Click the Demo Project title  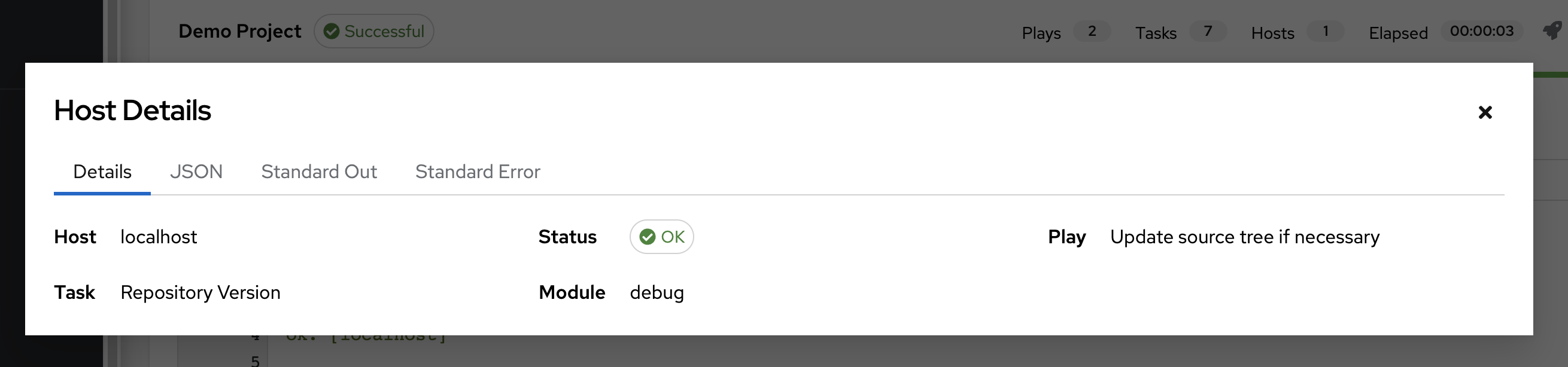coord(240,31)
